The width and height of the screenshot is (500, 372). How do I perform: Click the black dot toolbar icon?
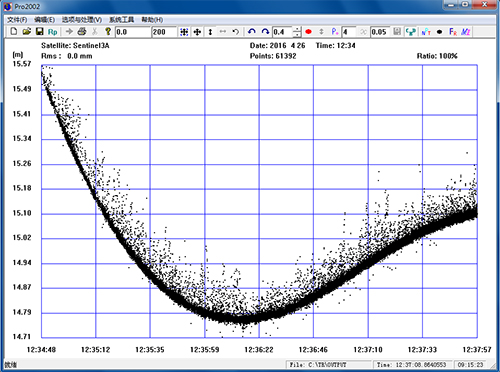coord(439,32)
